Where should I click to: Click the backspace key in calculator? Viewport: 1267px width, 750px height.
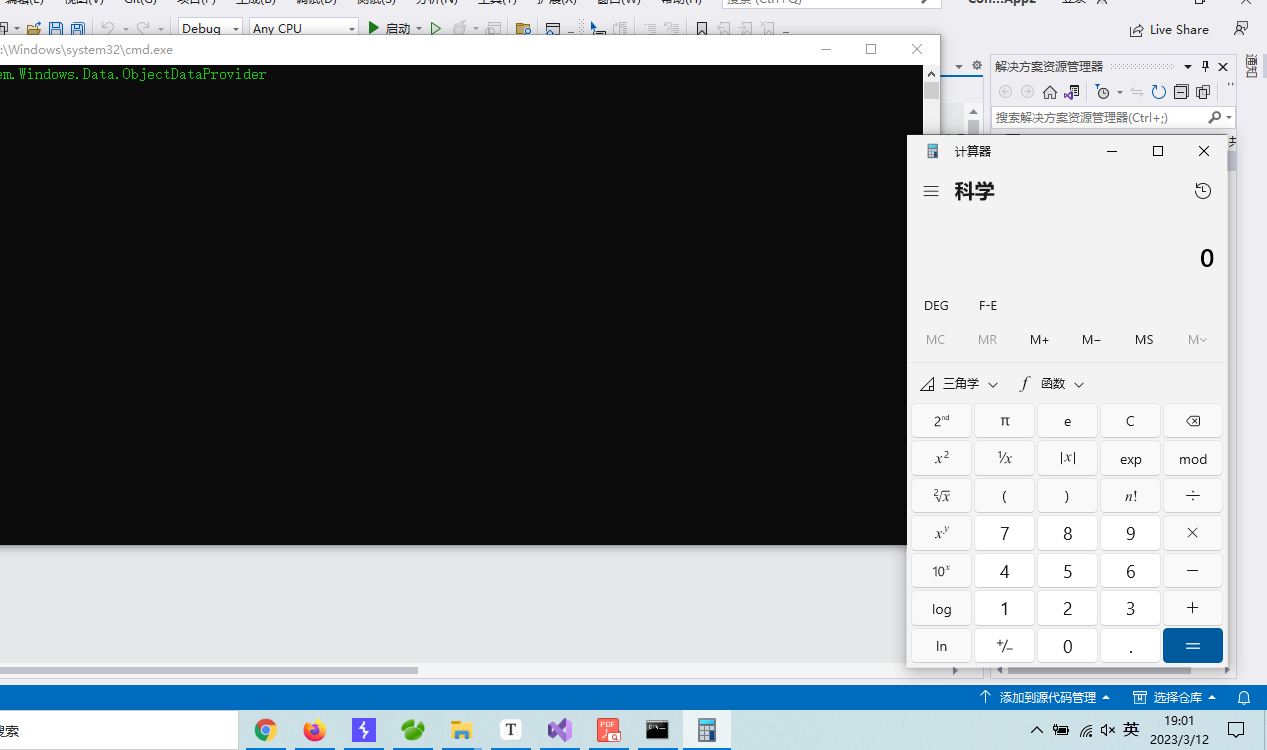(1193, 421)
